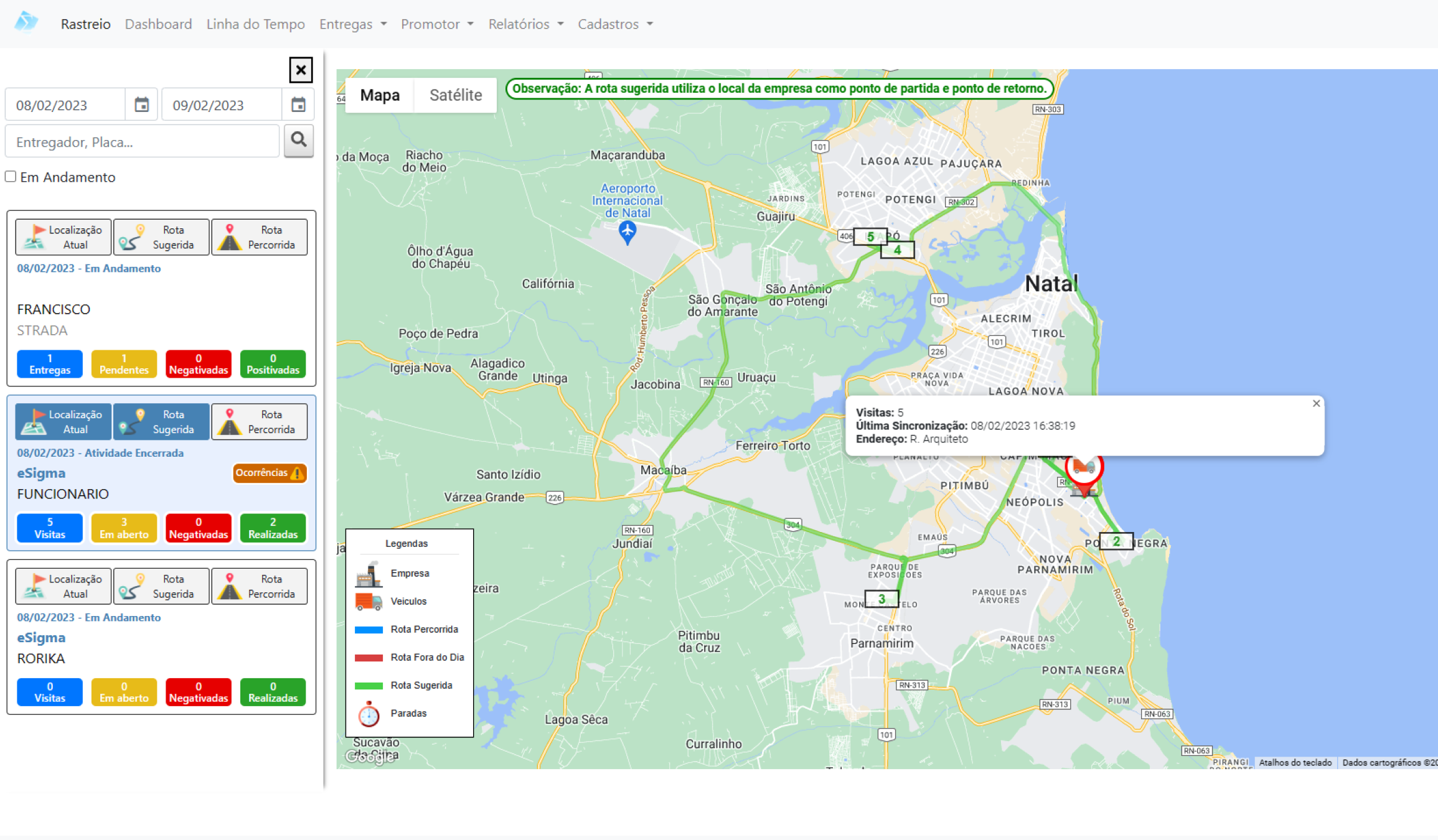
Task: Go to the Dashboard page
Action: click(x=158, y=24)
